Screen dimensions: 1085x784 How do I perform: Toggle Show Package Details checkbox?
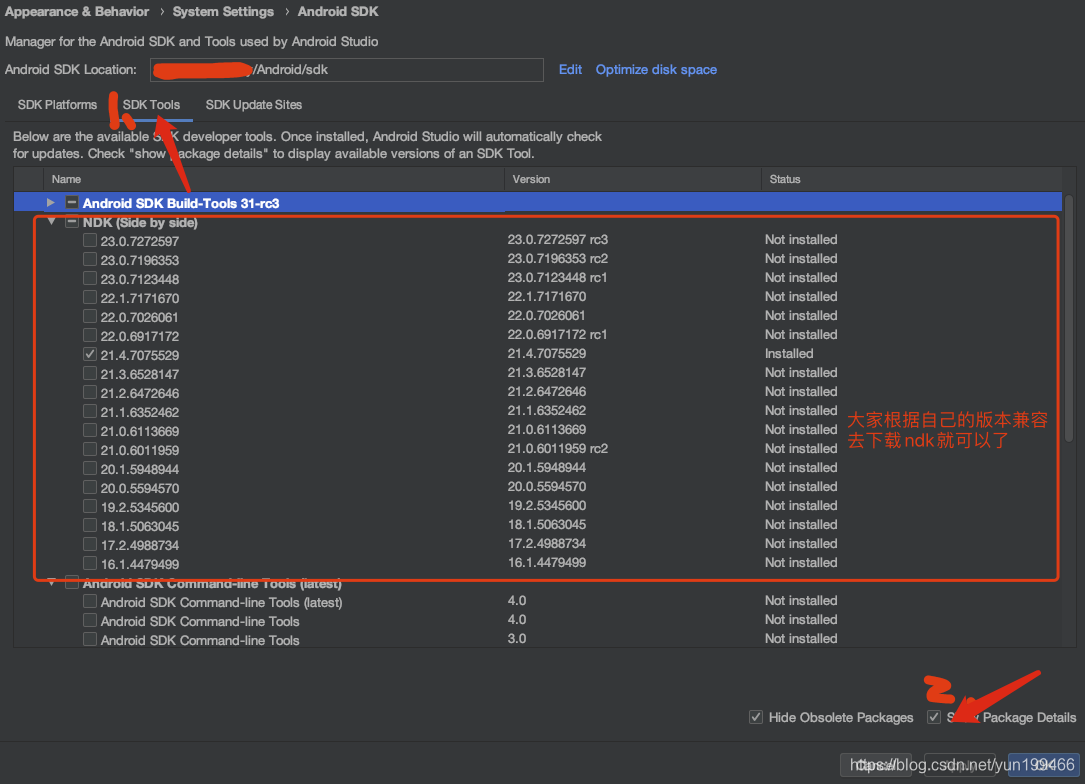coord(934,717)
